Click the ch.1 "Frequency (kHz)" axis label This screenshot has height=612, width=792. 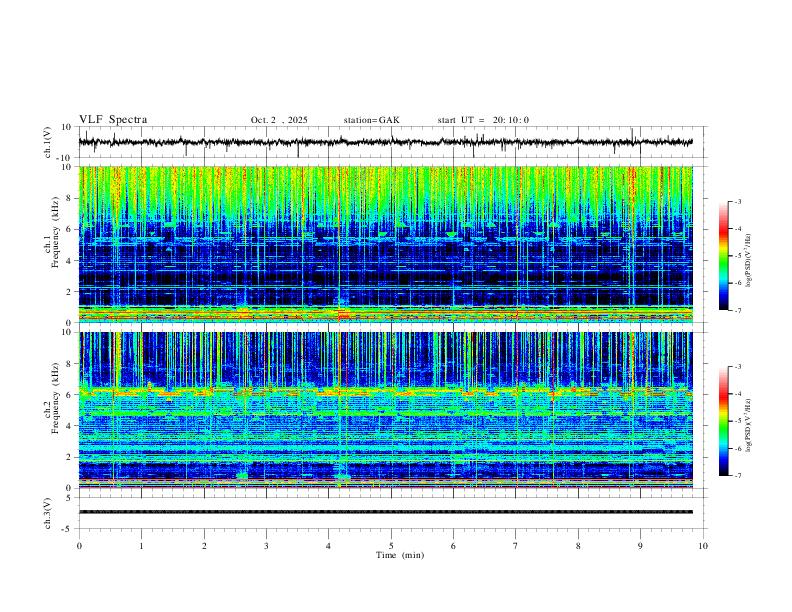[x=55, y=233]
